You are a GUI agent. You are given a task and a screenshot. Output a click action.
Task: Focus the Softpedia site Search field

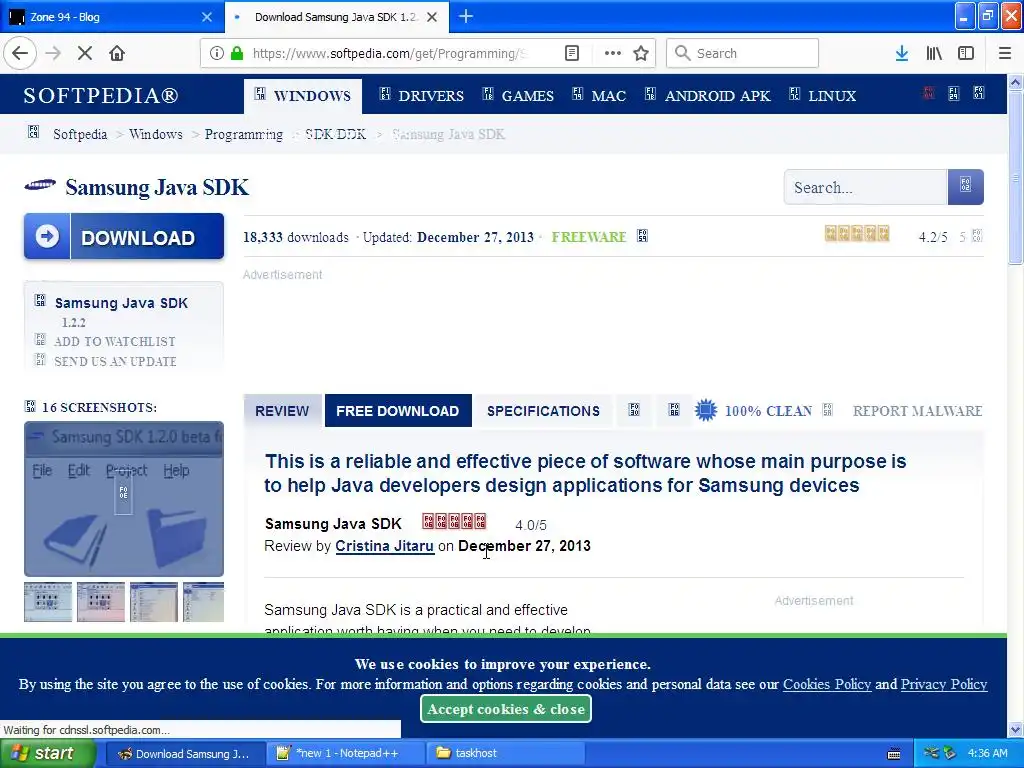pyautogui.click(x=865, y=187)
